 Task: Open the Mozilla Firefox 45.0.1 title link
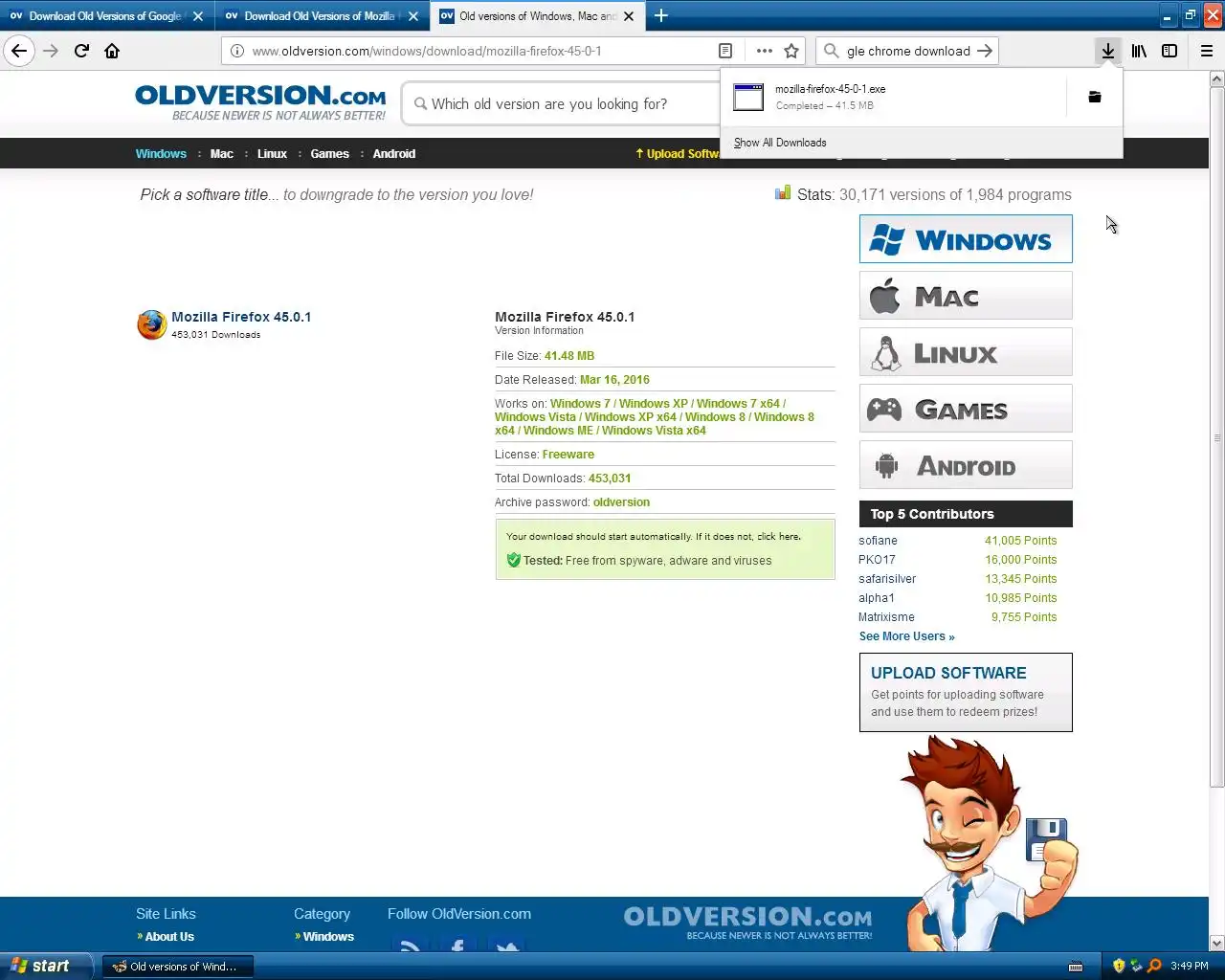click(x=241, y=317)
